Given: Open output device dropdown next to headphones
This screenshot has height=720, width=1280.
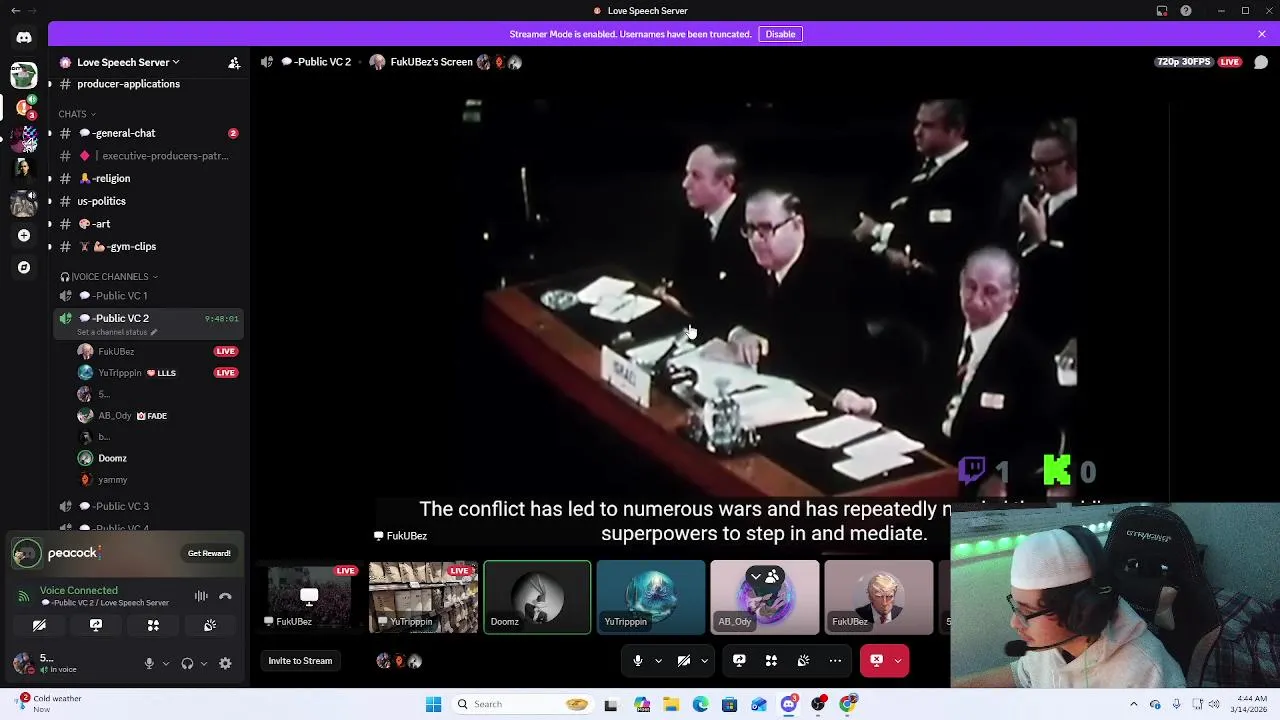Looking at the screenshot, I should click(204, 663).
